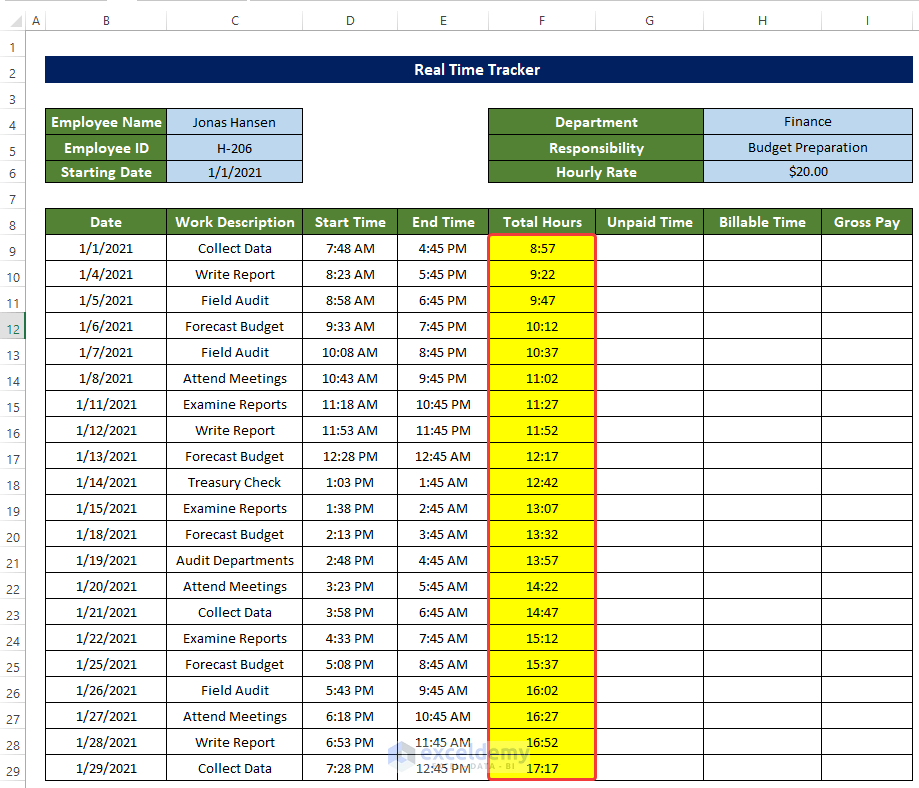This screenshot has width=919, height=788.
Task: Select the Budget Preparation cell
Action: coord(808,147)
